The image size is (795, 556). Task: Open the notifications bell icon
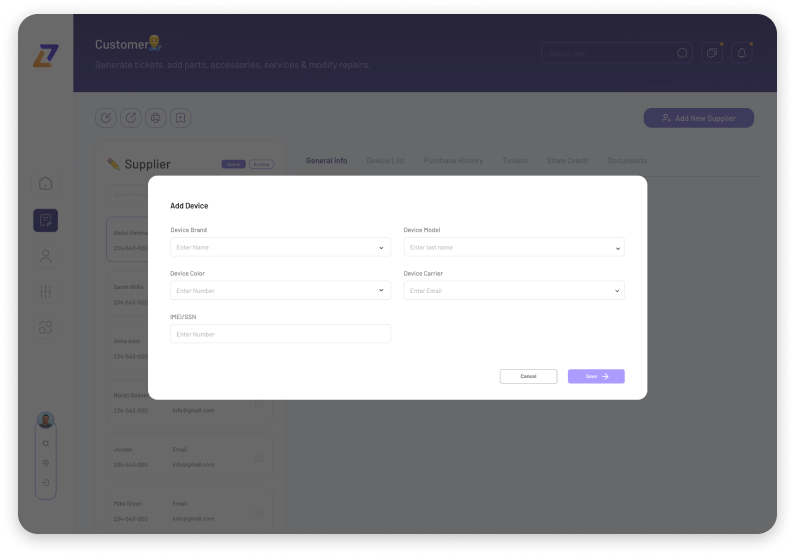(x=742, y=53)
